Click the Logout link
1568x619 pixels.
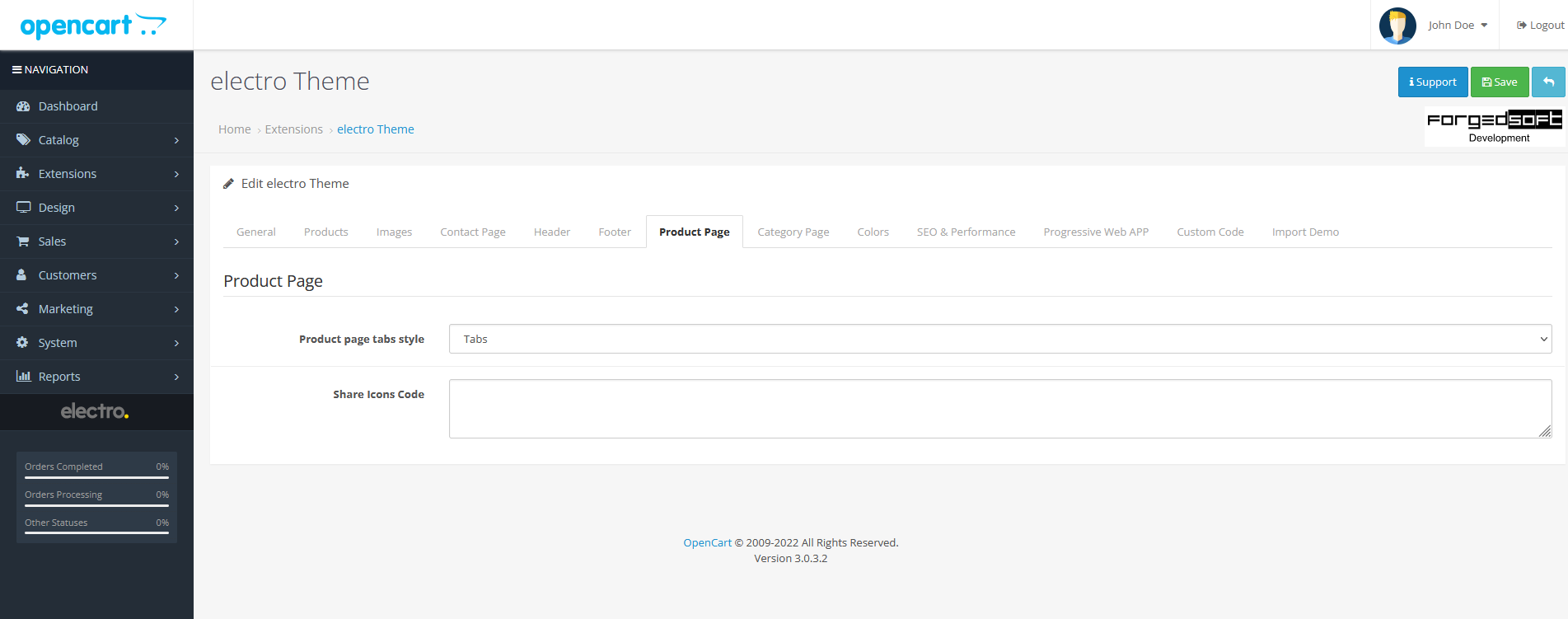coord(1541,26)
